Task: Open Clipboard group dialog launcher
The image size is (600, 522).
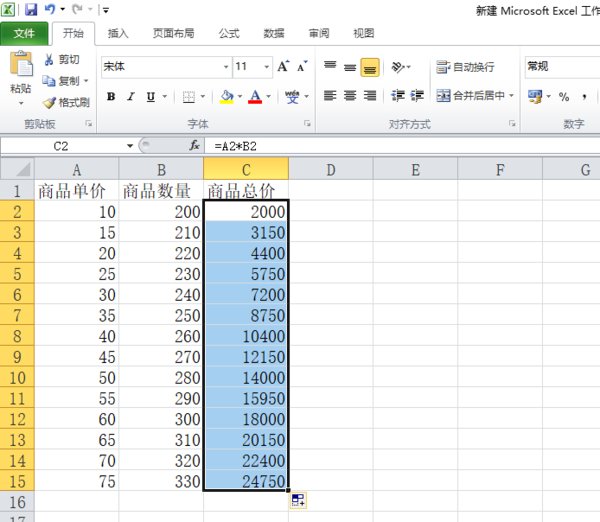Action: [x=89, y=124]
